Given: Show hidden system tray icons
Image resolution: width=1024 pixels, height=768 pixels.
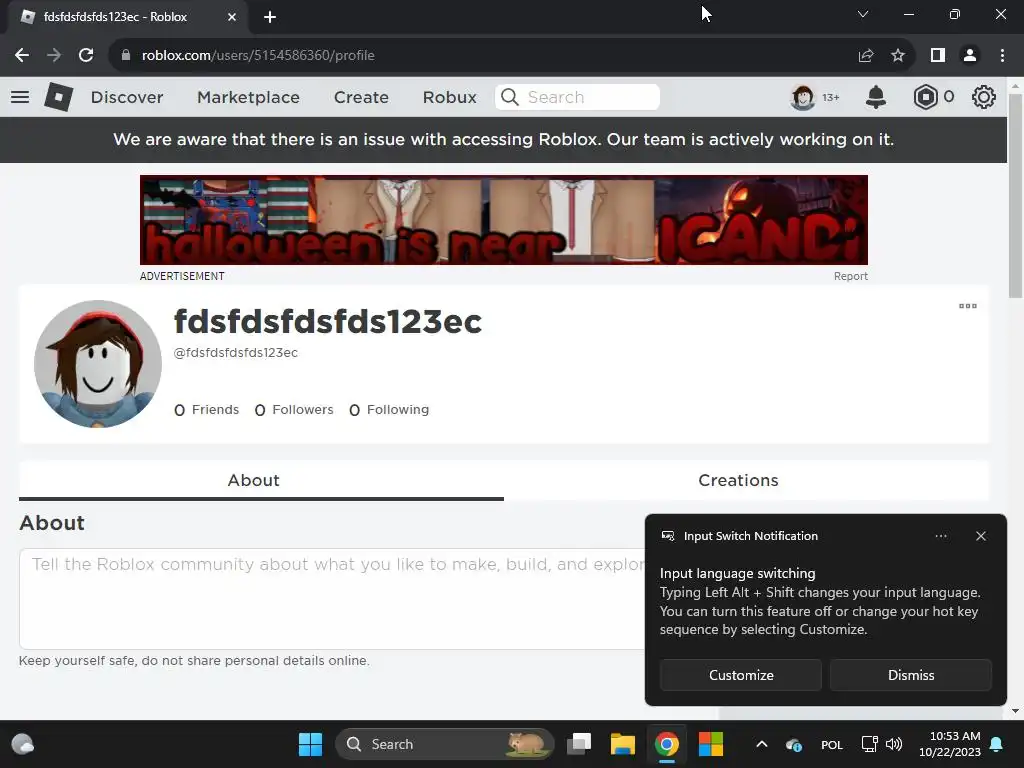Looking at the screenshot, I should coord(761,744).
